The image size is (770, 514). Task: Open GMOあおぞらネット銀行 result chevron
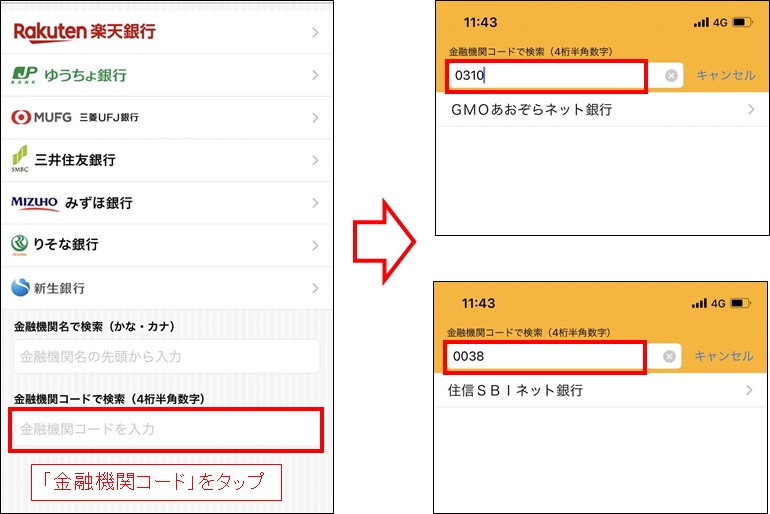tap(751, 109)
